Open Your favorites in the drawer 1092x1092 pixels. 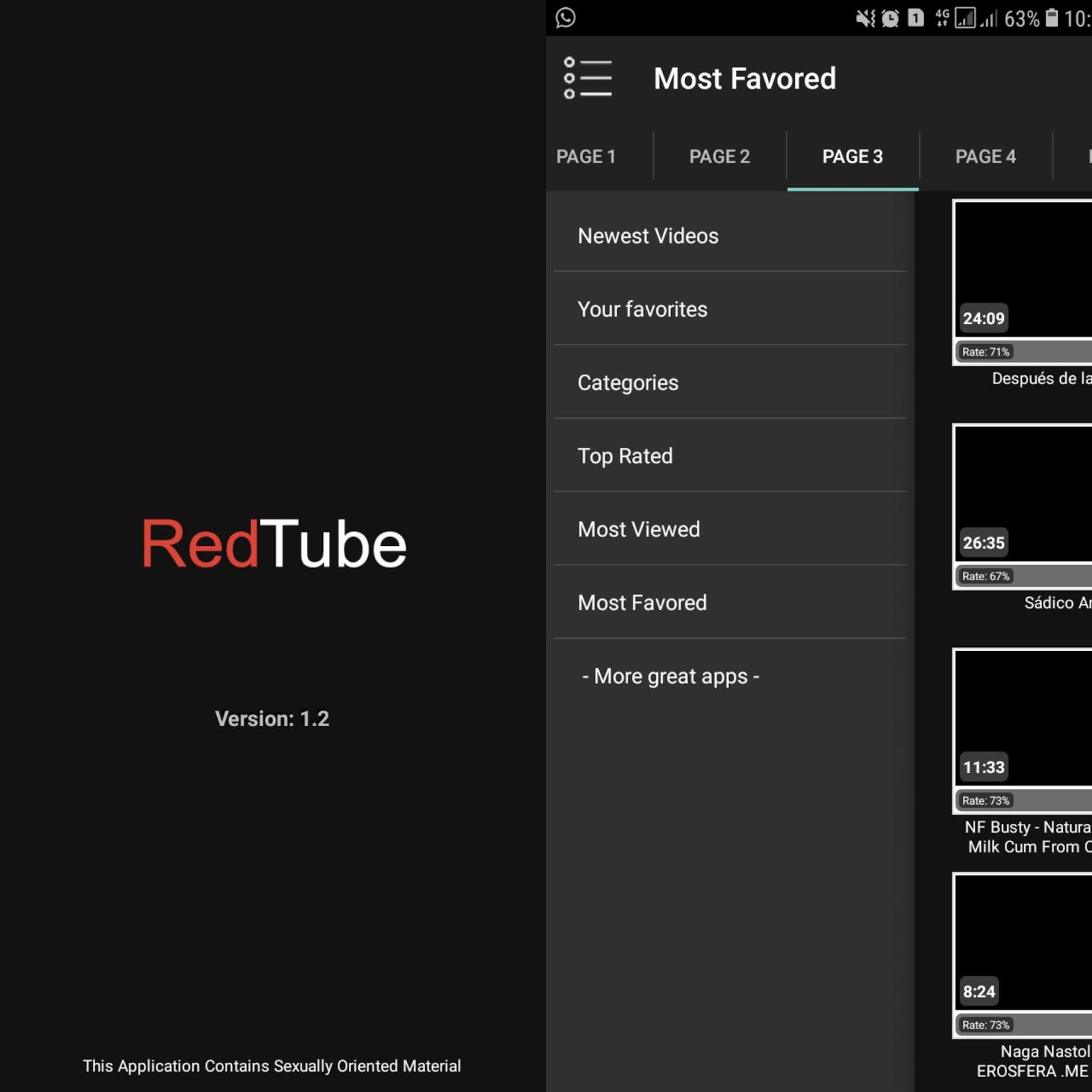pyautogui.click(x=730, y=309)
